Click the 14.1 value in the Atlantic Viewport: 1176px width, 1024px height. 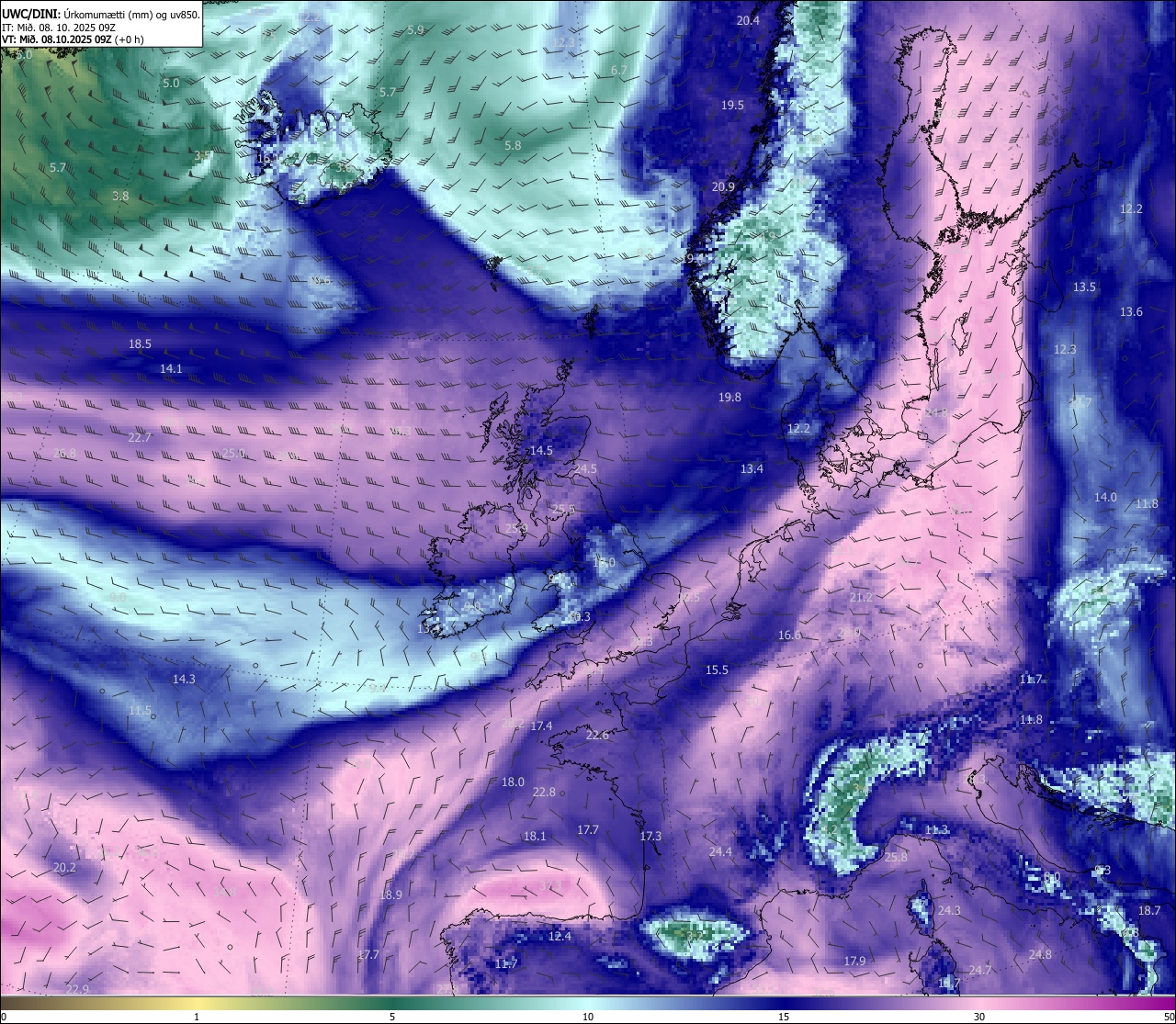[171, 368]
